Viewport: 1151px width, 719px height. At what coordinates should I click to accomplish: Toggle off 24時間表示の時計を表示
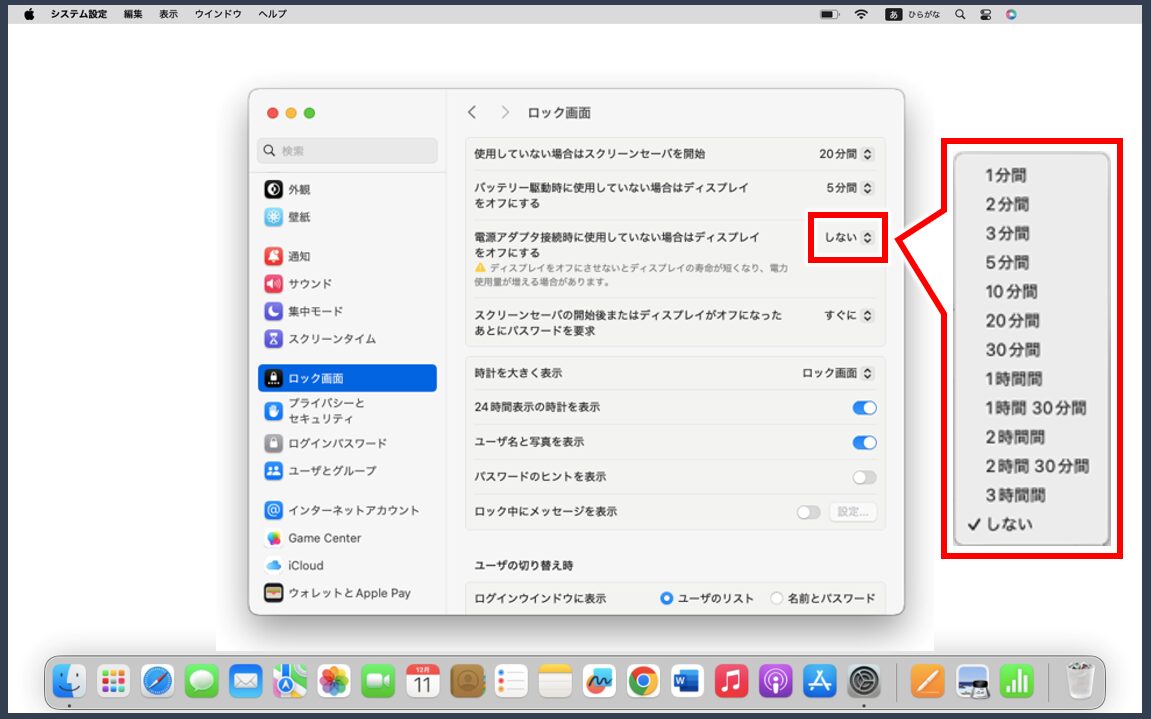coord(864,408)
